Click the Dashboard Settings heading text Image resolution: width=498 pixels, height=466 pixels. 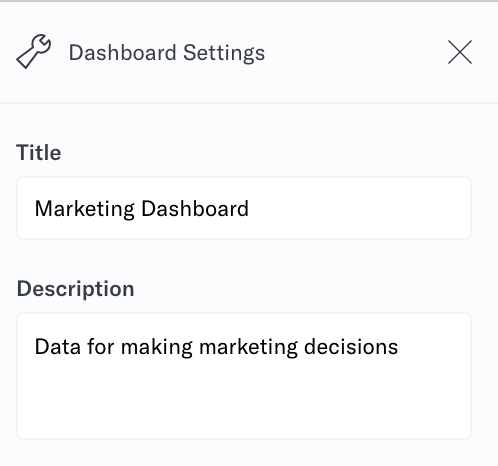[x=167, y=53]
